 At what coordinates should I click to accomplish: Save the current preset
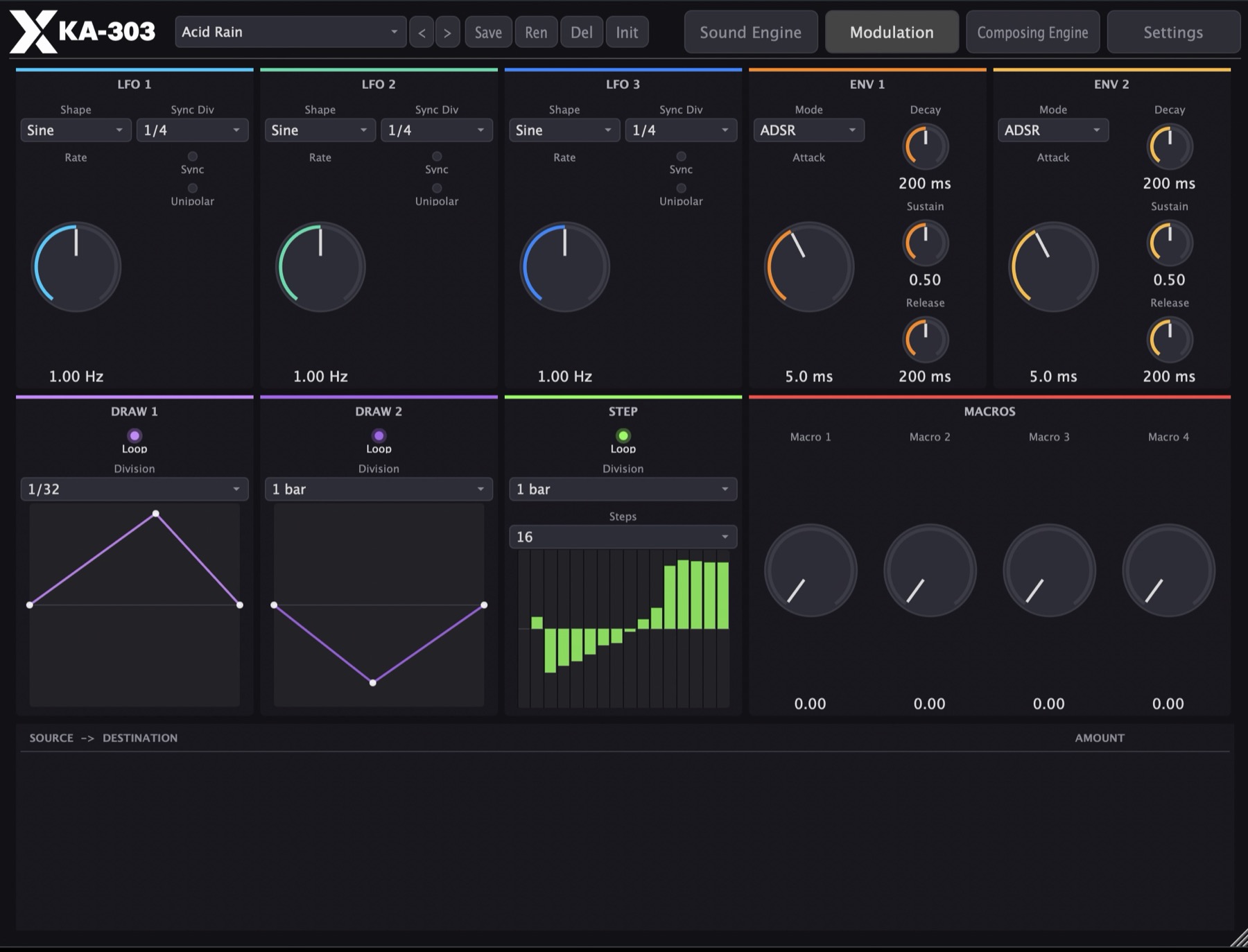point(488,33)
